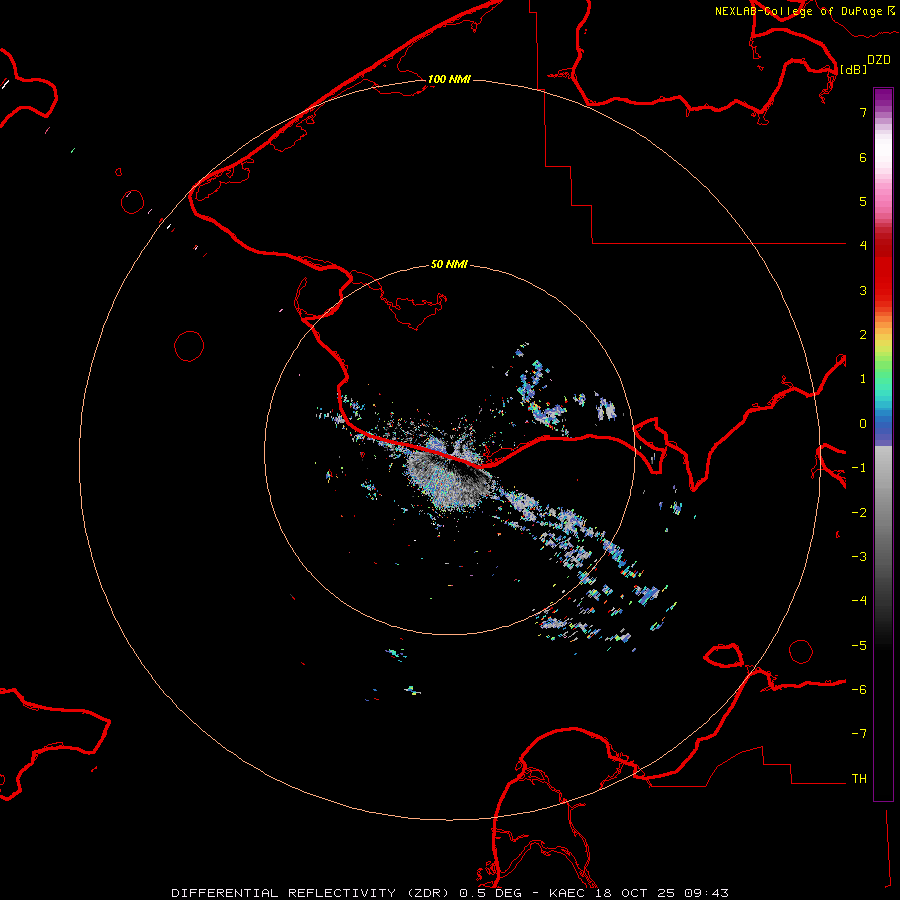Click the "4" tick label on the scale

[863, 246]
